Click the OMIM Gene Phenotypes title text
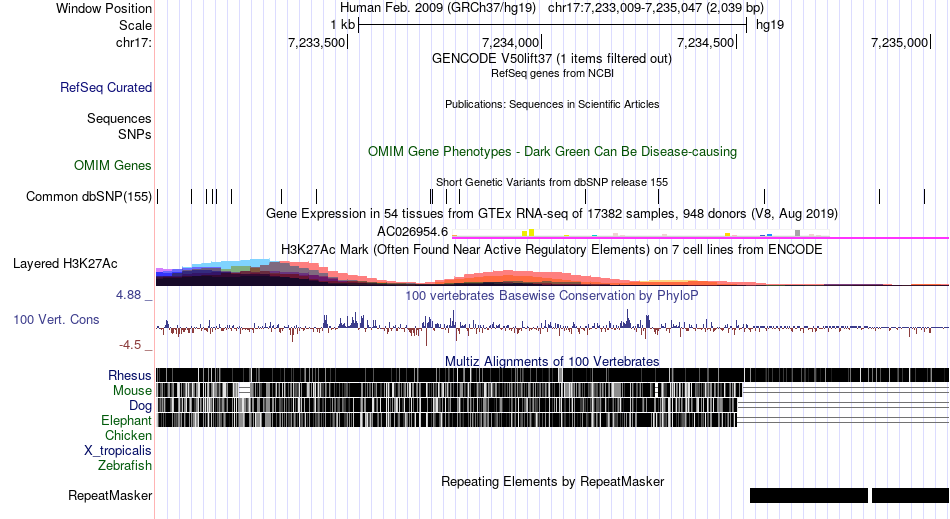This screenshot has height=519, width=950. click(552, 151)
